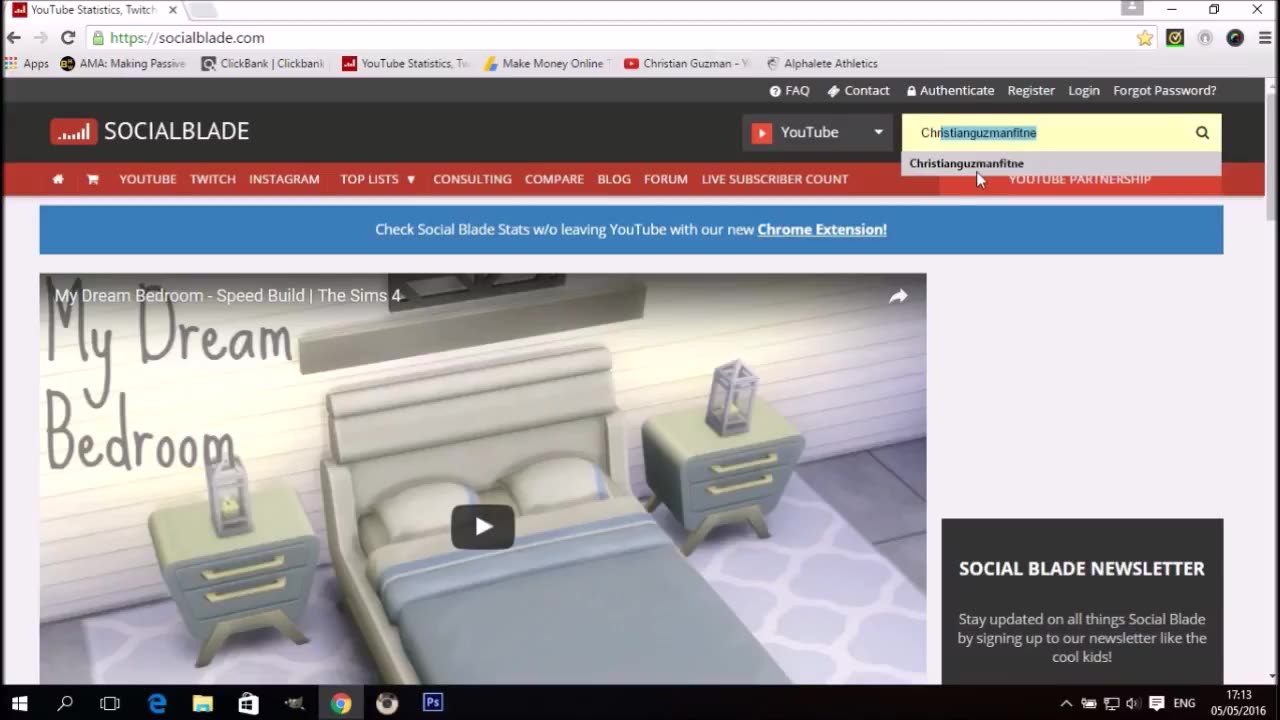Open the shopping cart icon in nav bar
This screenshot has width=1280, height=720.
pyautogui.click(x=92, y=179)
